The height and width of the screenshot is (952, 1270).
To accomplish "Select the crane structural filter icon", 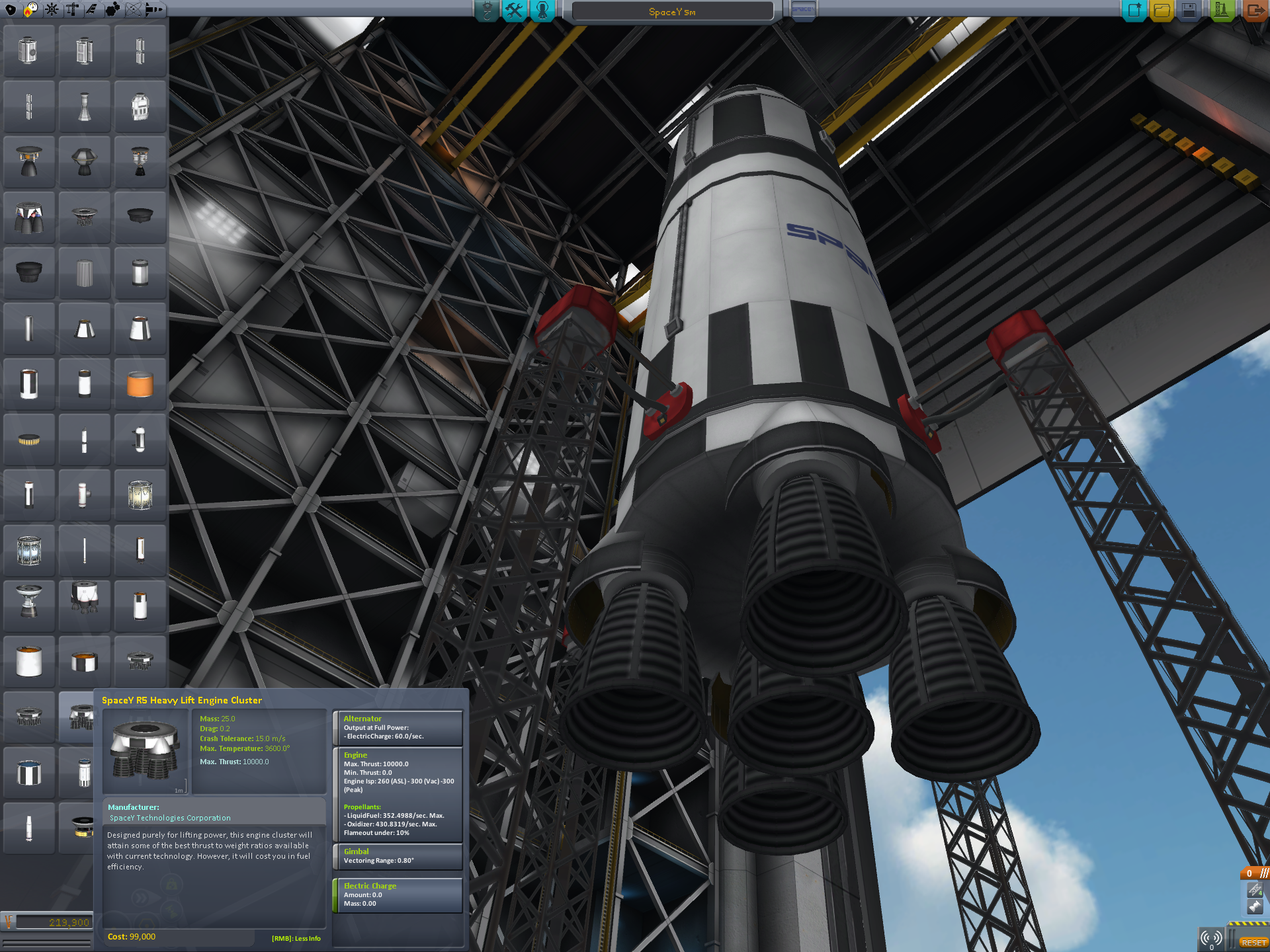I will [x=72, y=9].
